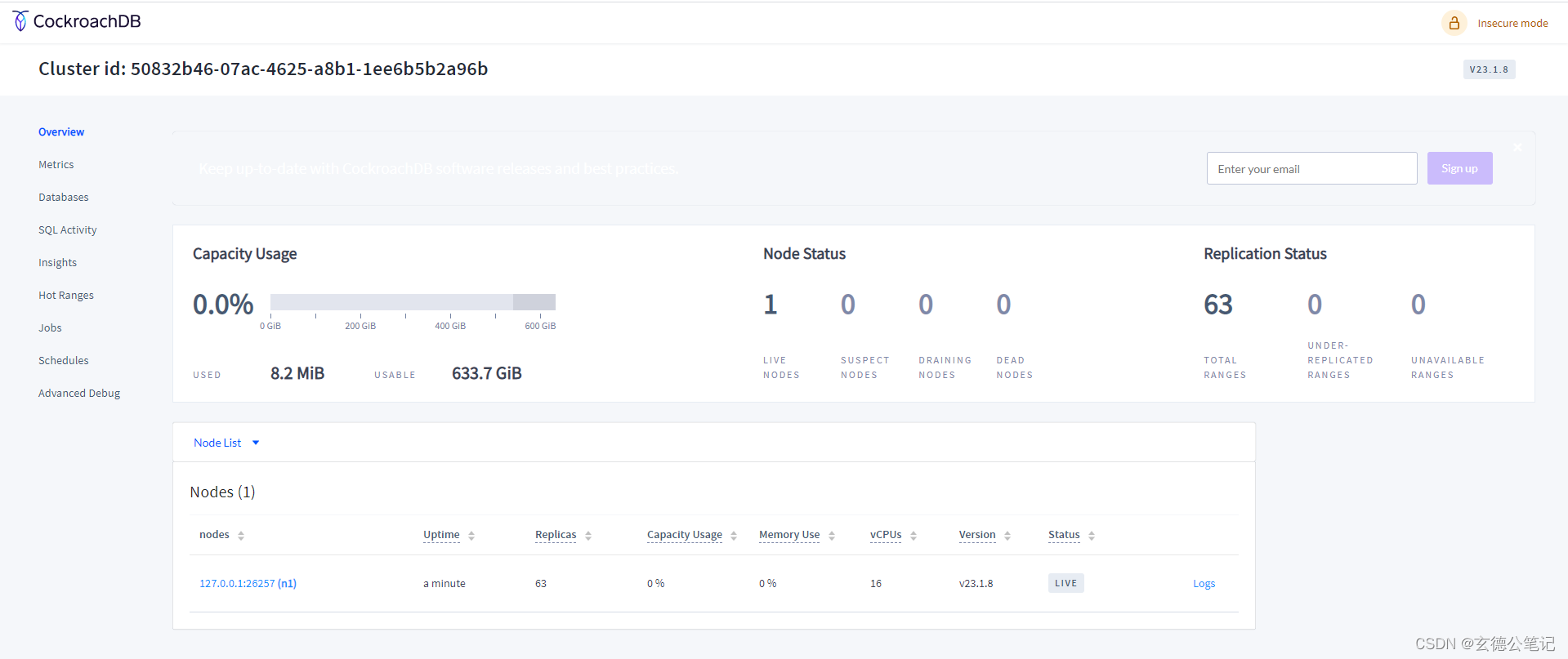
Task: Go to Jobs page
Action: (x=50, y=327)
